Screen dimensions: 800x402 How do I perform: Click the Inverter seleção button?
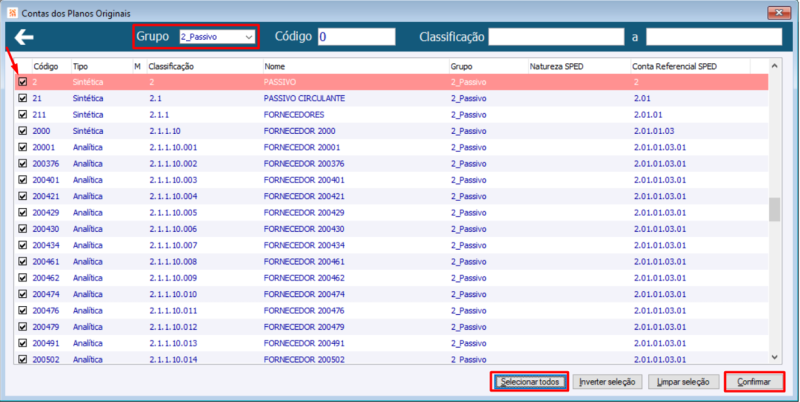[x=607, y=382]
